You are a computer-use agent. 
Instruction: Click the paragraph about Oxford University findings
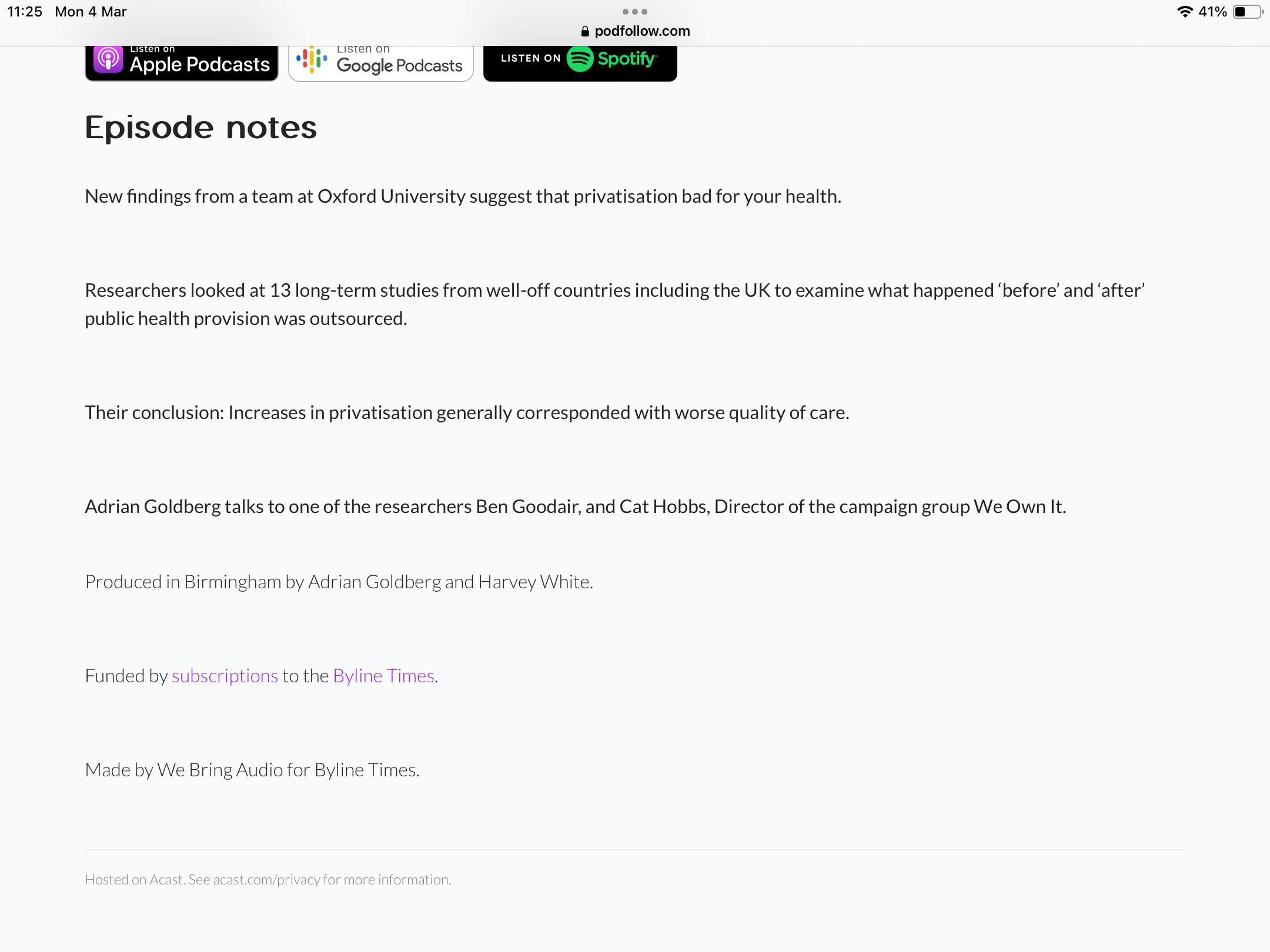pyautogui.click(x=463, y=196)
